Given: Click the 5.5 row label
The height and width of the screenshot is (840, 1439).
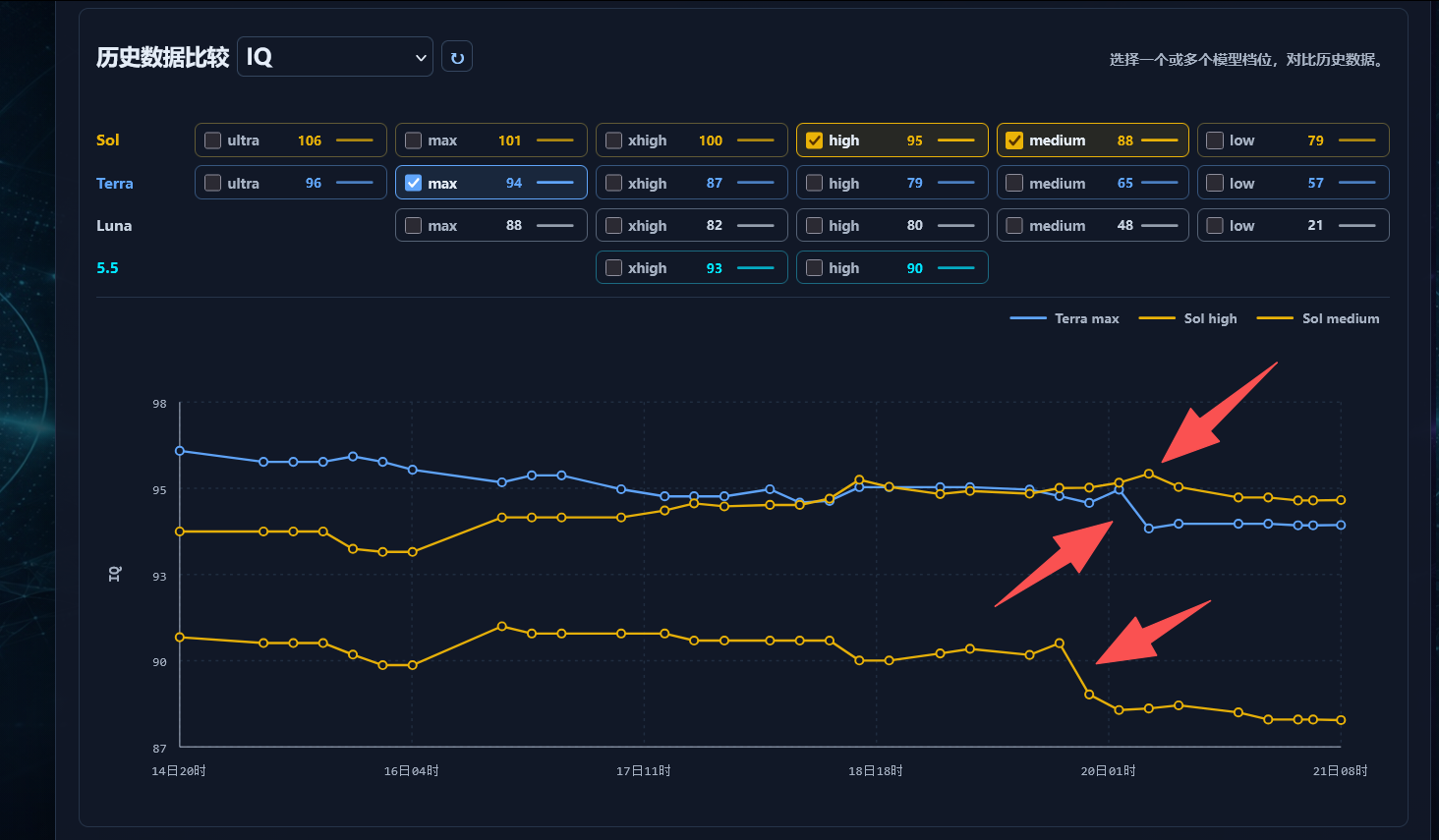Looking at the screenshot, I should (107, 267).
